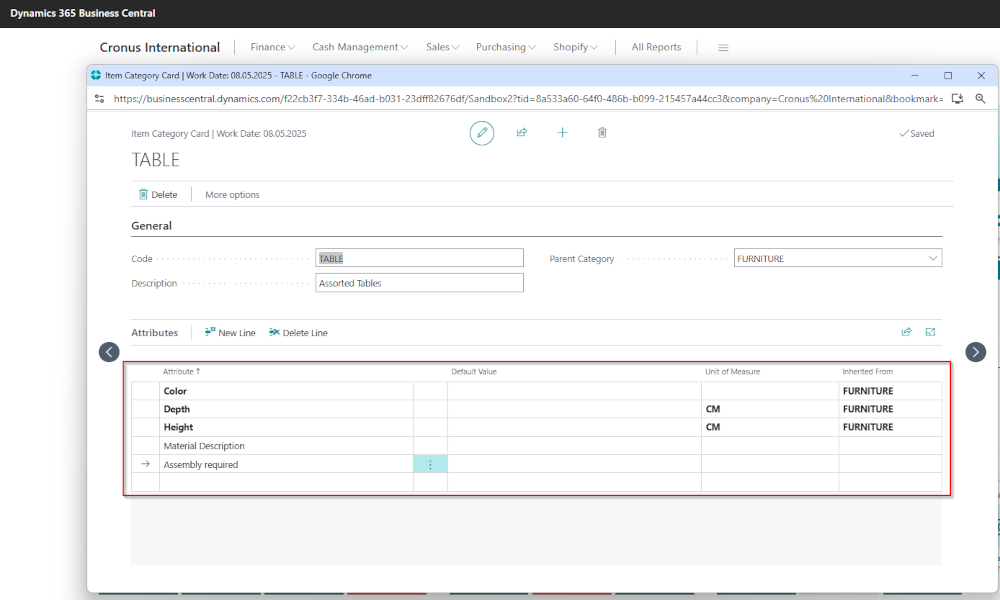Sort rows by the Attribute column header

[x=181, y=371]
